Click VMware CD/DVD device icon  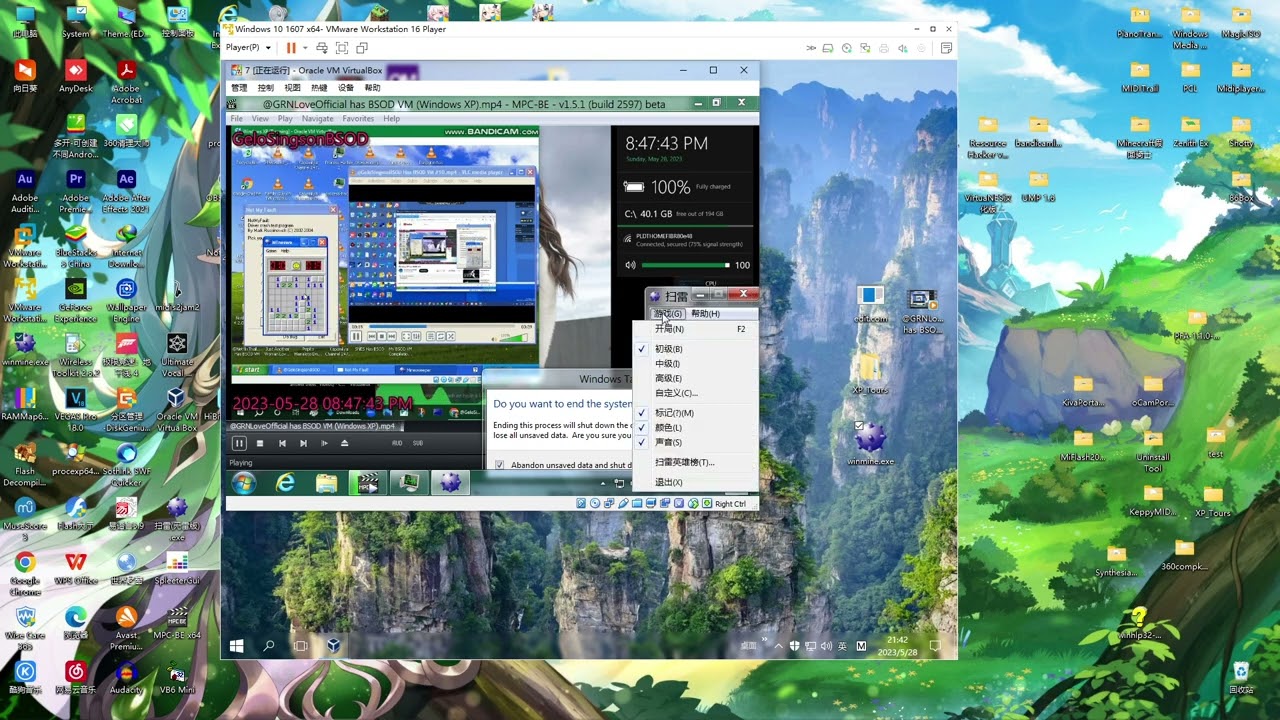tap(847, 48)
